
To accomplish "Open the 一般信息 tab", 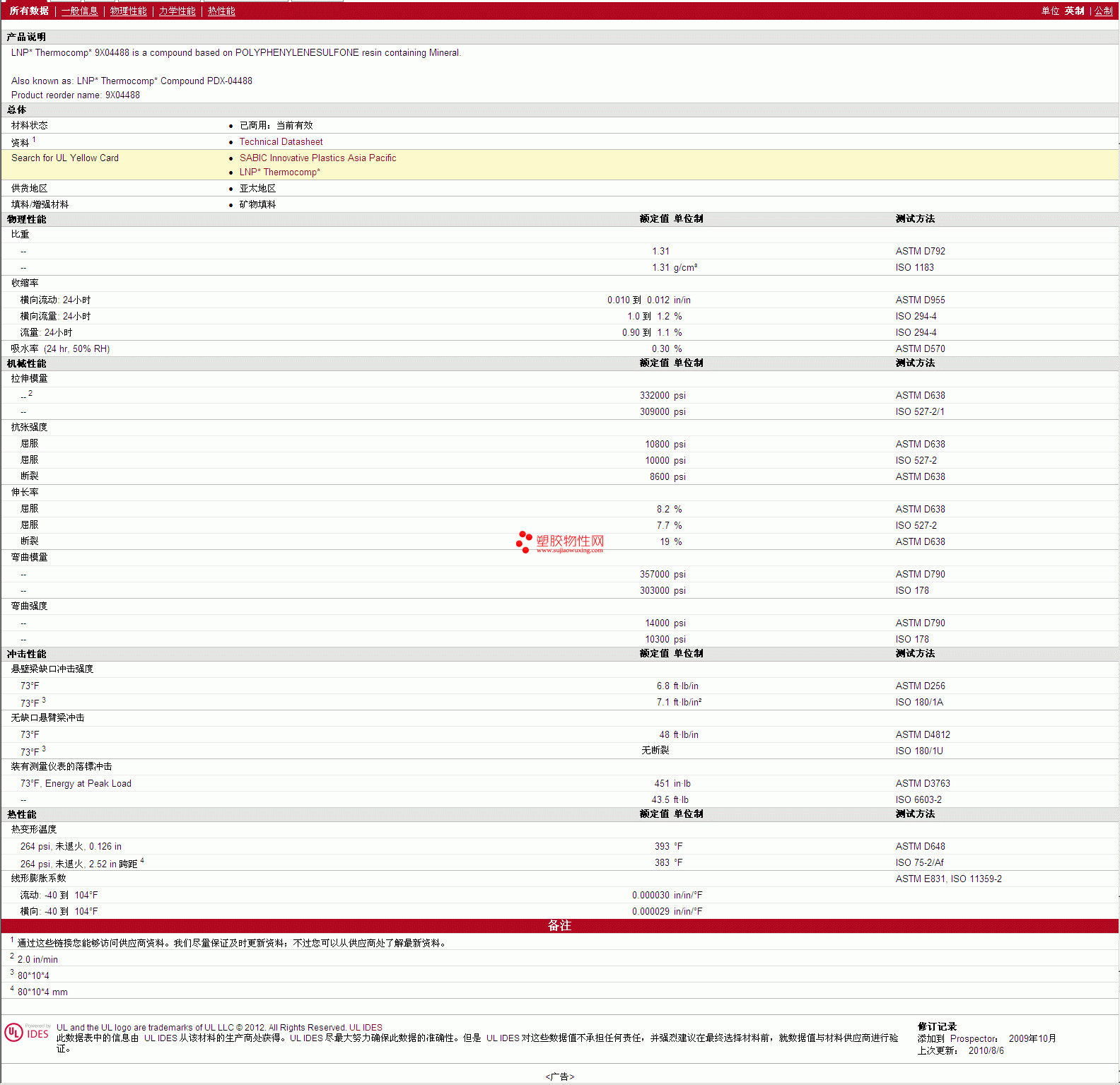I will 79,11.
